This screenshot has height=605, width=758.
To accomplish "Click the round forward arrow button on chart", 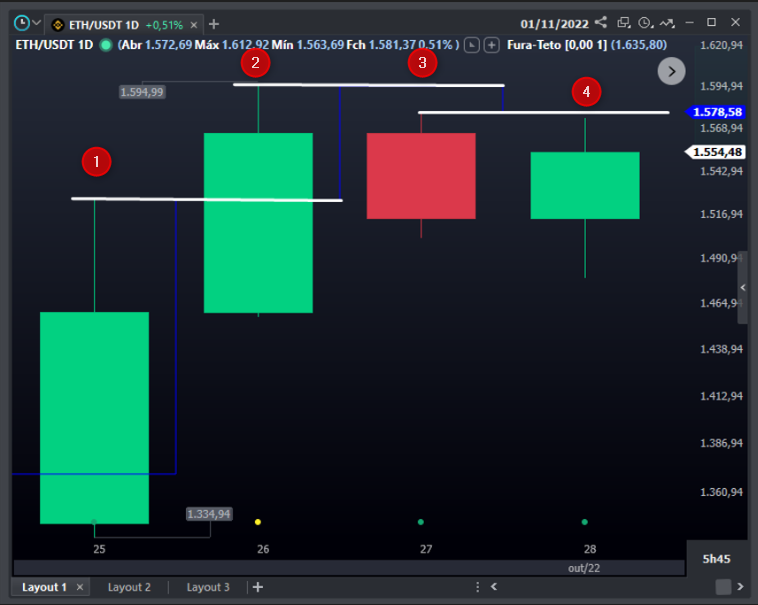I will tap(671, 70).
